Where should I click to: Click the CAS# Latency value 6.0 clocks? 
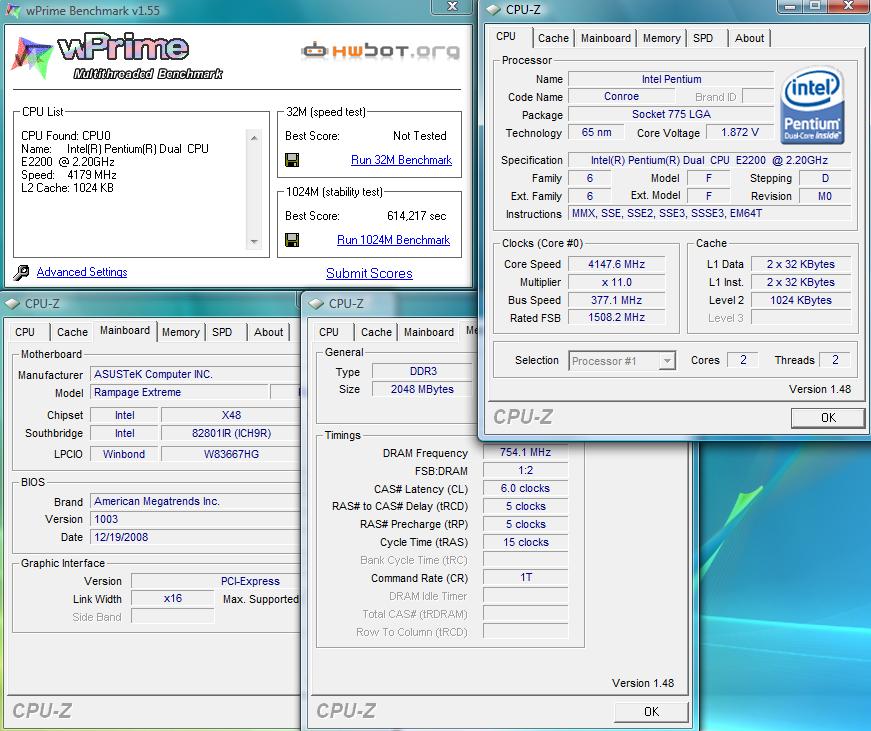pos(525,489)
